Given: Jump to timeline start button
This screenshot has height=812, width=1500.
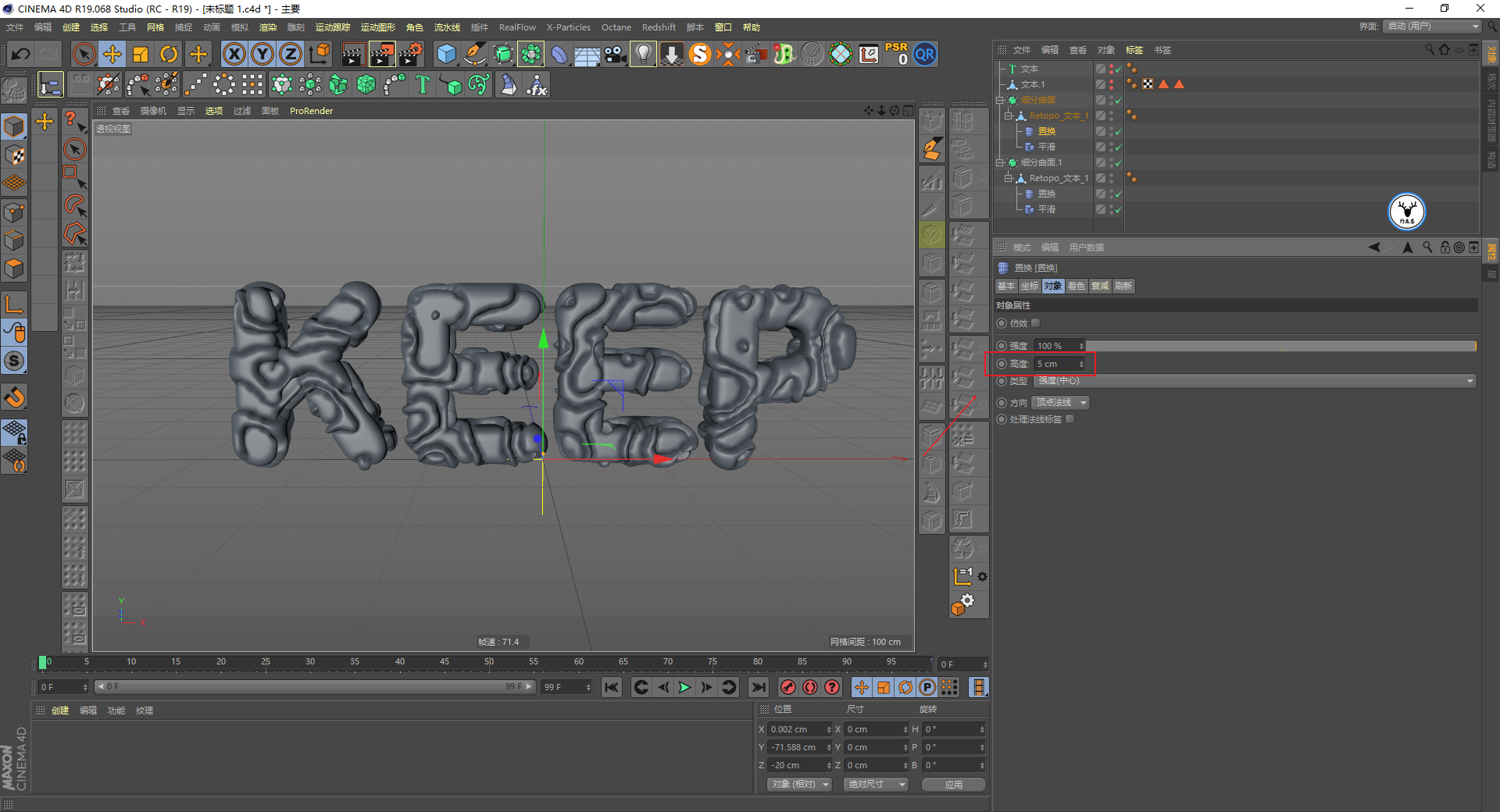Looking at the screenshot, I should 612,687.
